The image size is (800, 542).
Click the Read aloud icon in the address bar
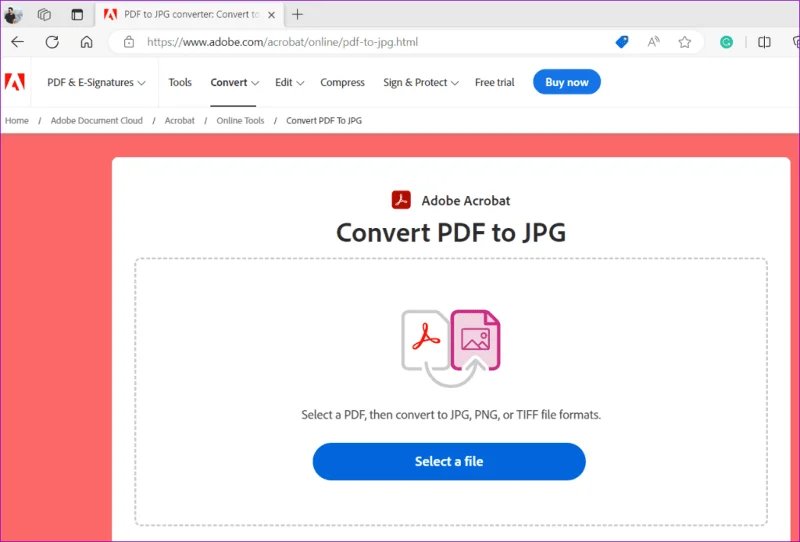coord(654,42)
